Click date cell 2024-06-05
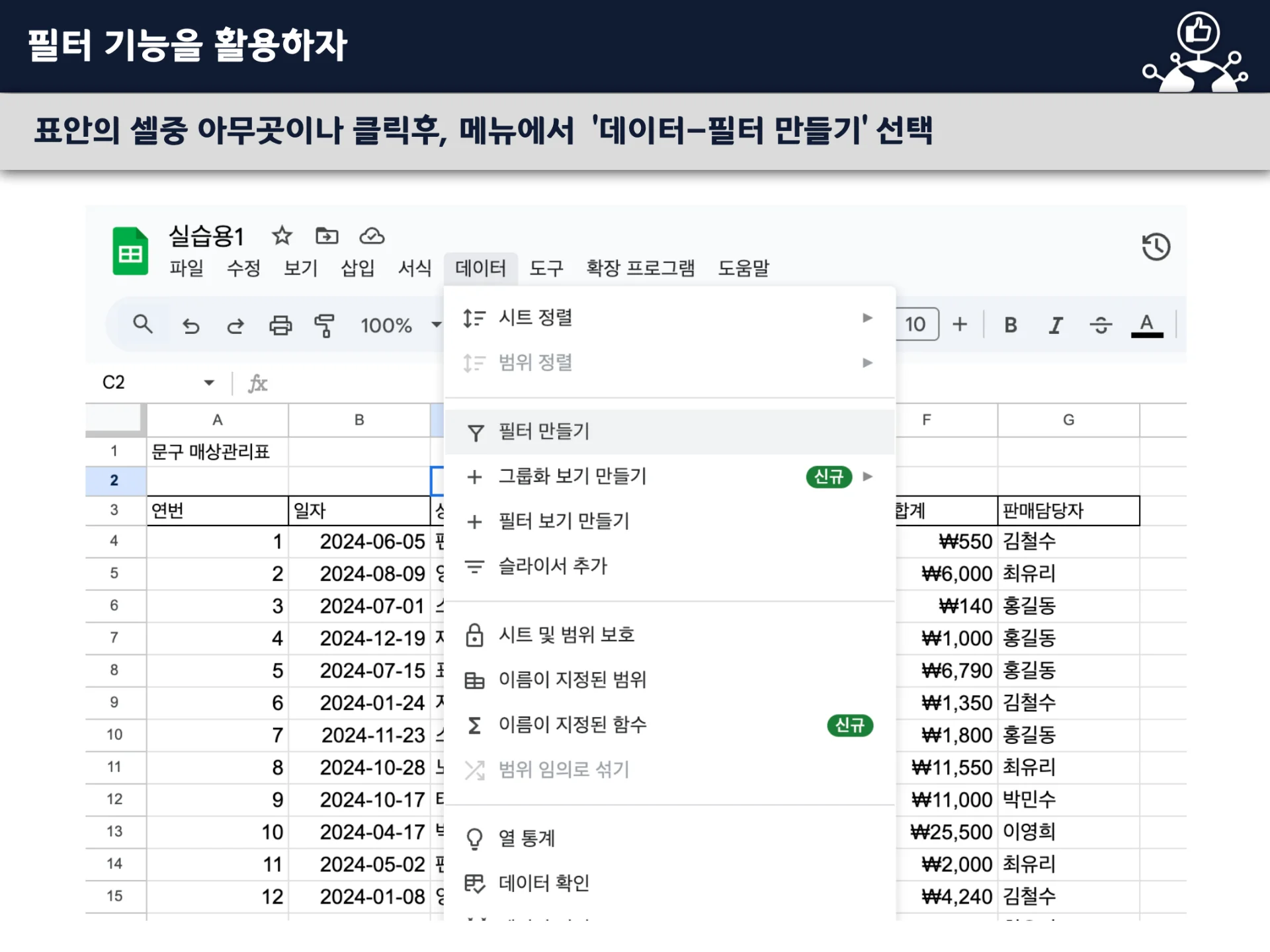This screenshot has height=952, width=1270. point(359,541)
